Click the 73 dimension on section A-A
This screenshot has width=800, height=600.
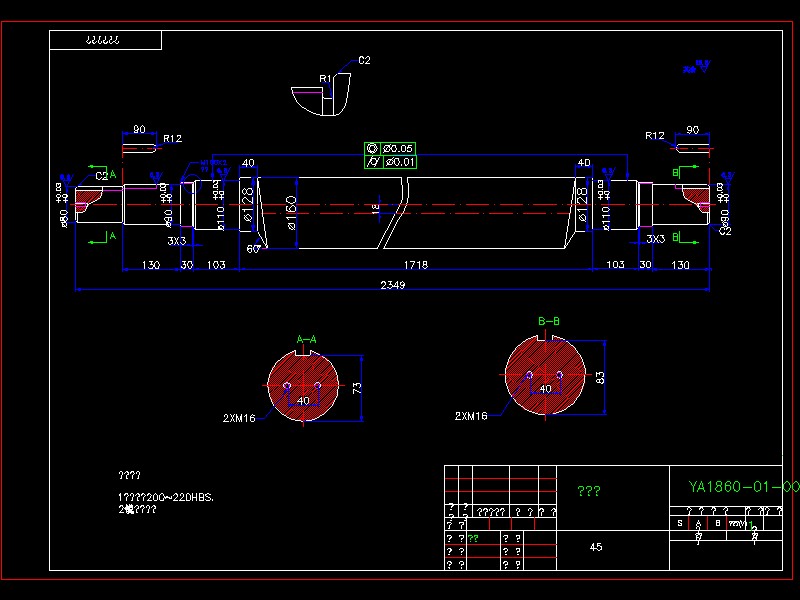click(x=357, y=388)
